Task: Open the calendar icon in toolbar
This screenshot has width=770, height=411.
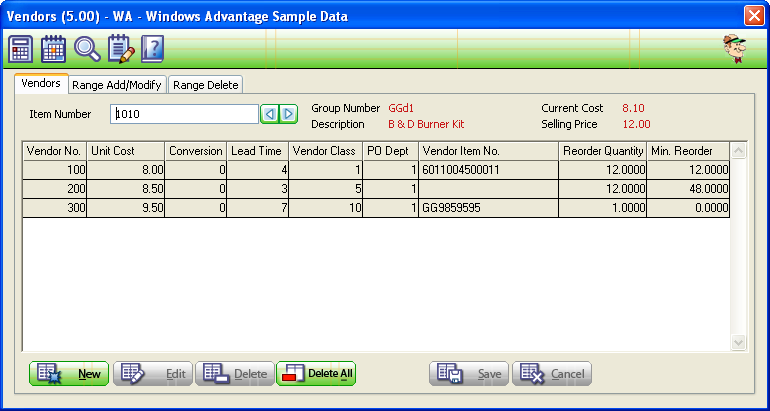Action: [x=54, y=49]
